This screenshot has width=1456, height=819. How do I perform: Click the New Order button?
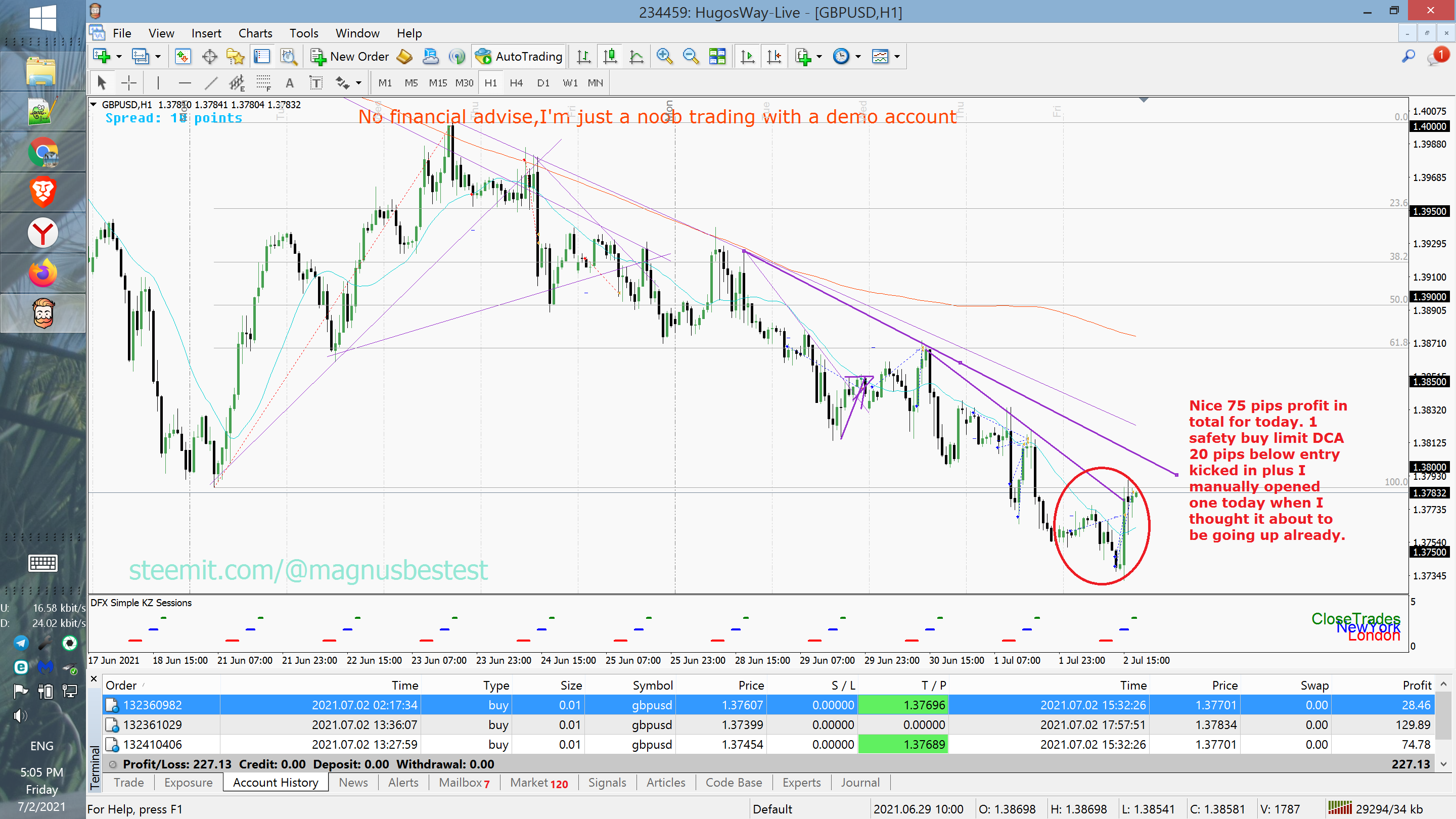[x=350, y=57]
